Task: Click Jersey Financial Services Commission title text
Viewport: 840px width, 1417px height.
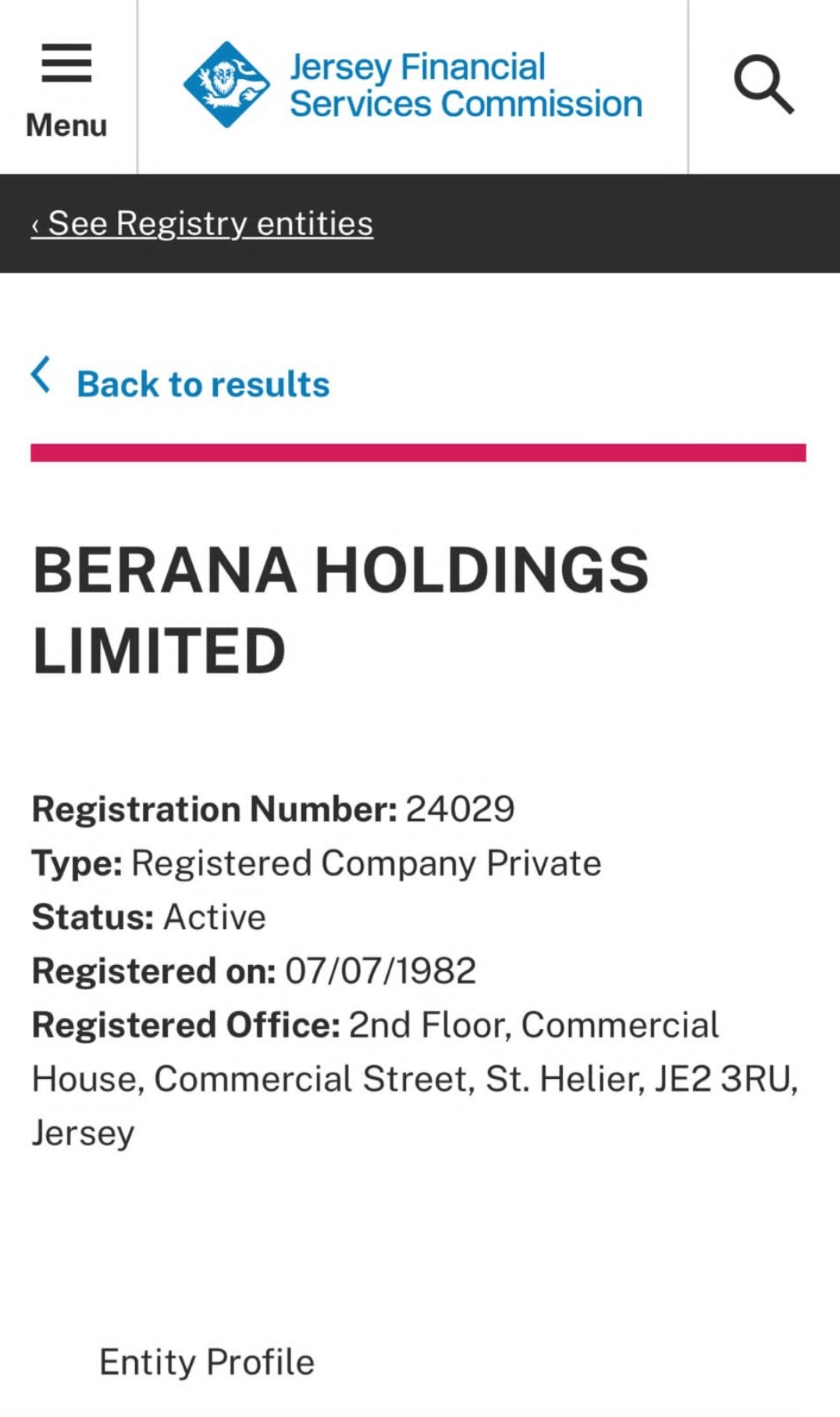Action: point(466,85)
